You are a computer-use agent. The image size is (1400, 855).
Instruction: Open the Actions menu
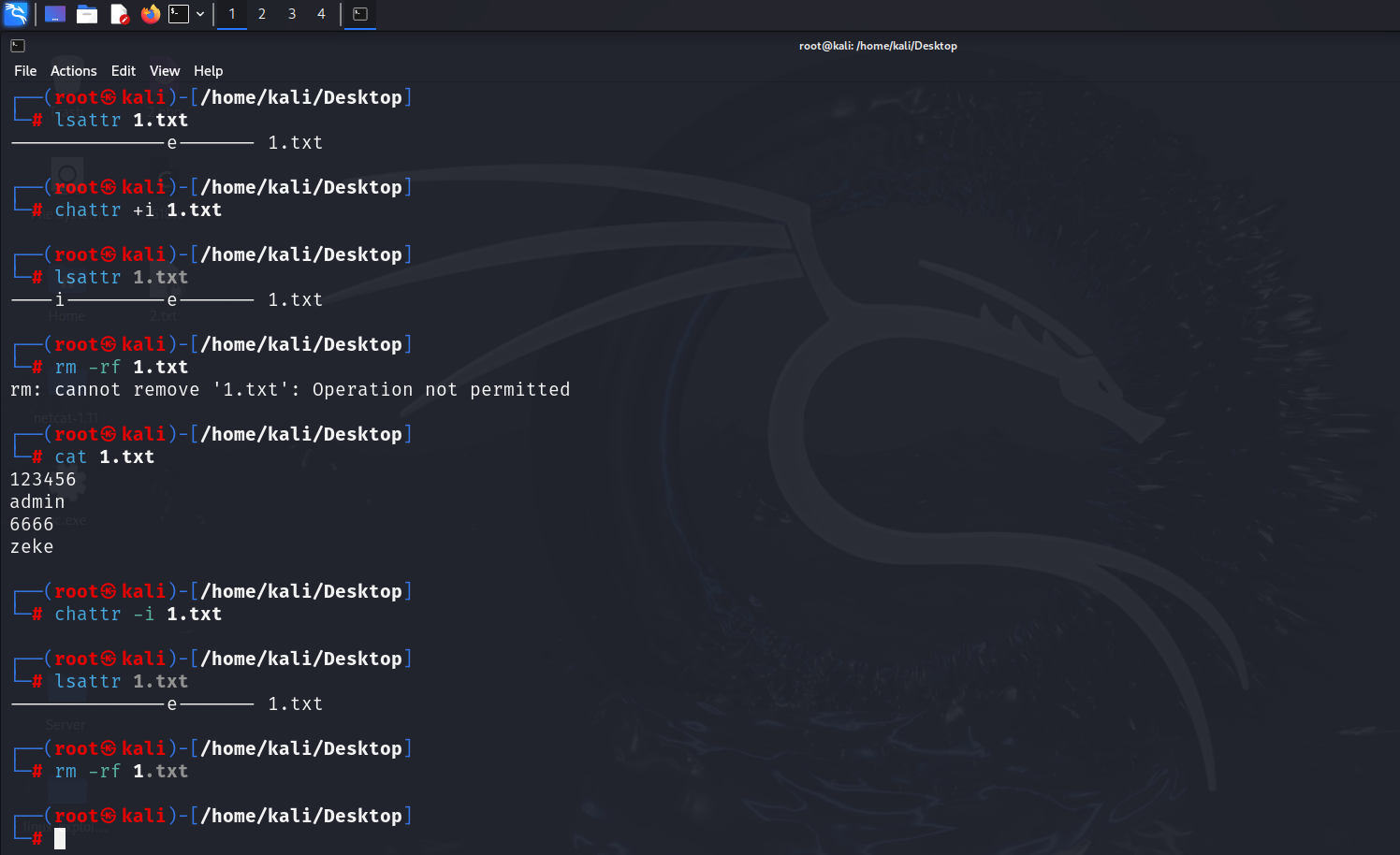tap(73, 71)
